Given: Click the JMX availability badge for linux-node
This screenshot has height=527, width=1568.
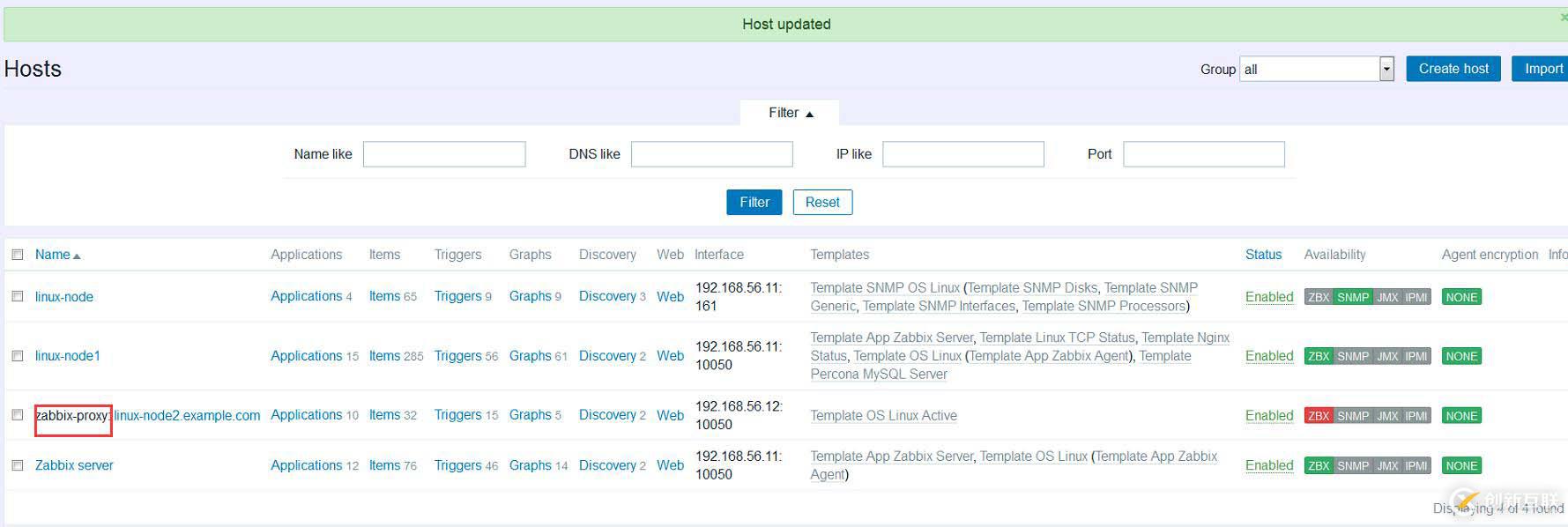Looking at the screenshot, I should tap(1387, 297).
